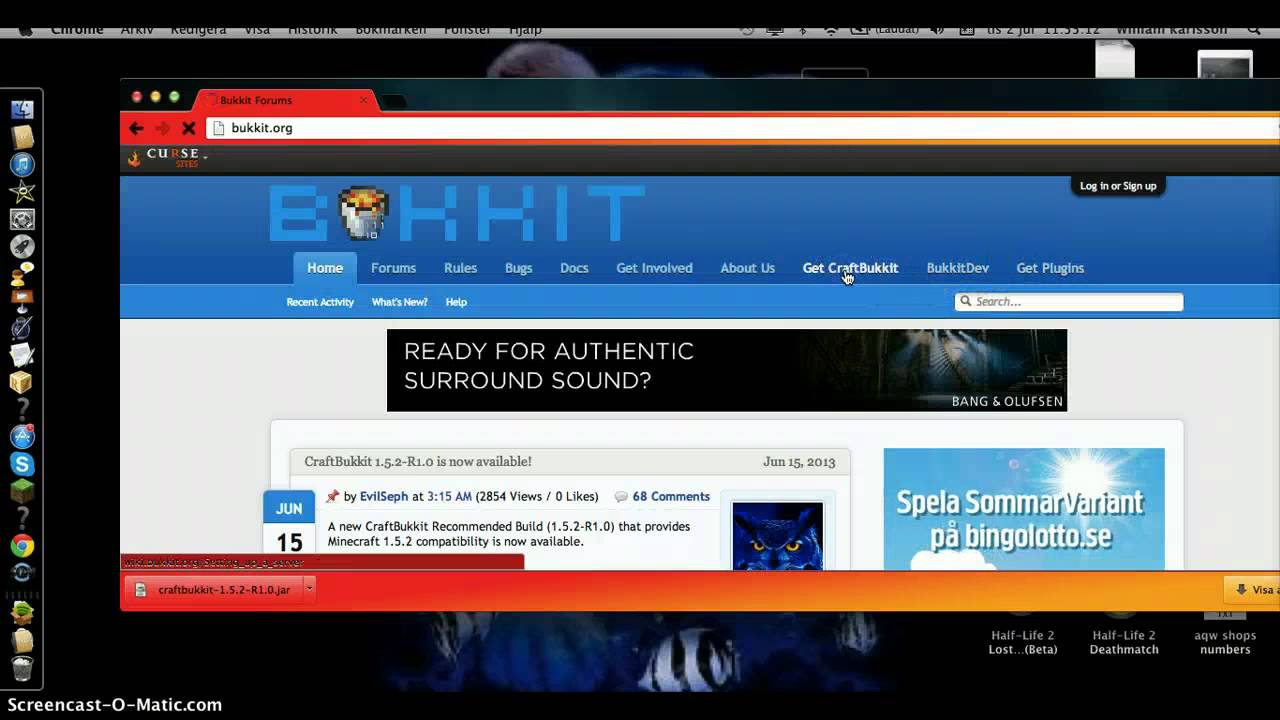Open the Curse Sites dropdown arrow

[x=205, y=157]
